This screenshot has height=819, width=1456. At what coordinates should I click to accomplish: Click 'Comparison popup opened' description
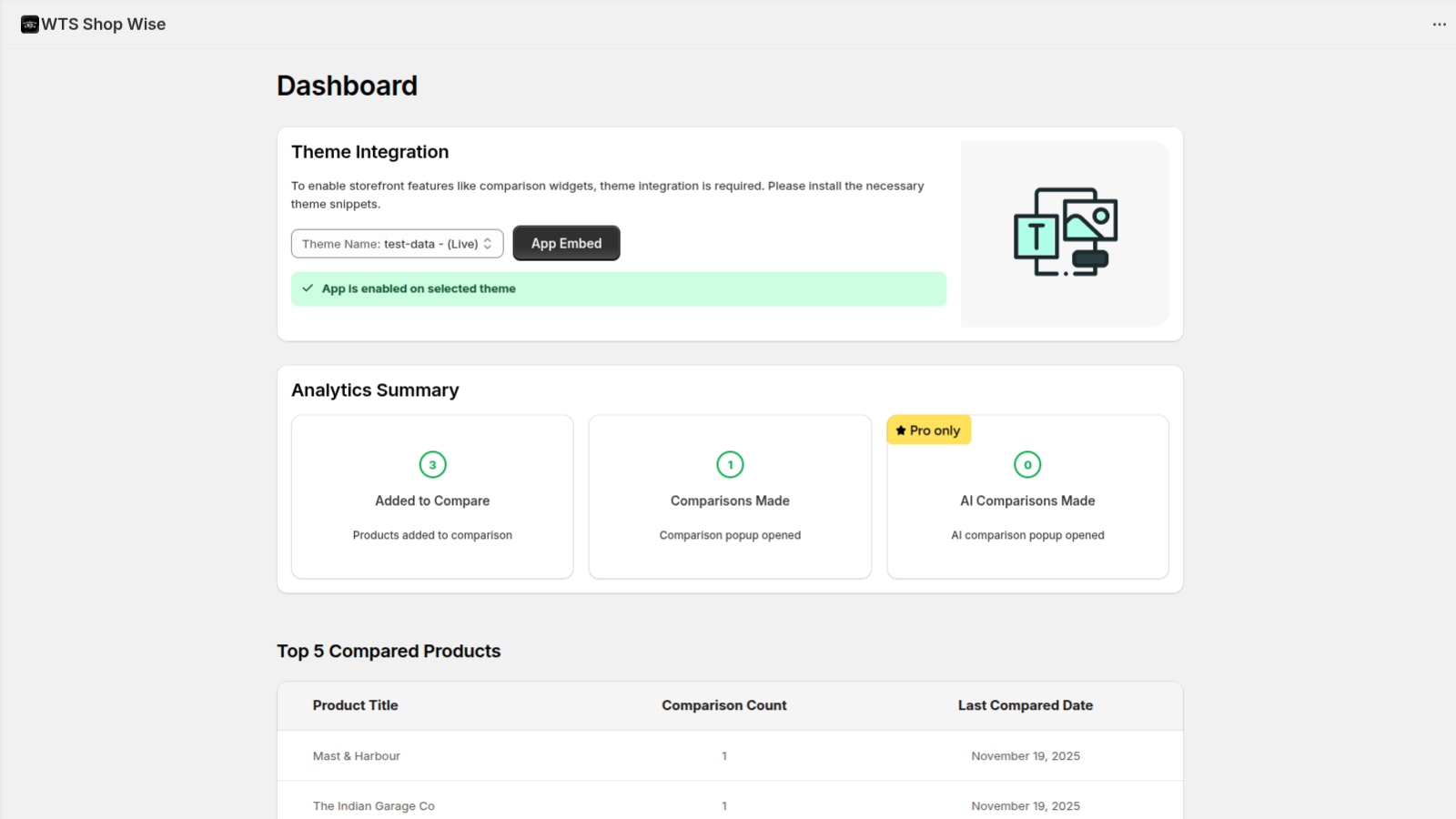tap(730, 535)
